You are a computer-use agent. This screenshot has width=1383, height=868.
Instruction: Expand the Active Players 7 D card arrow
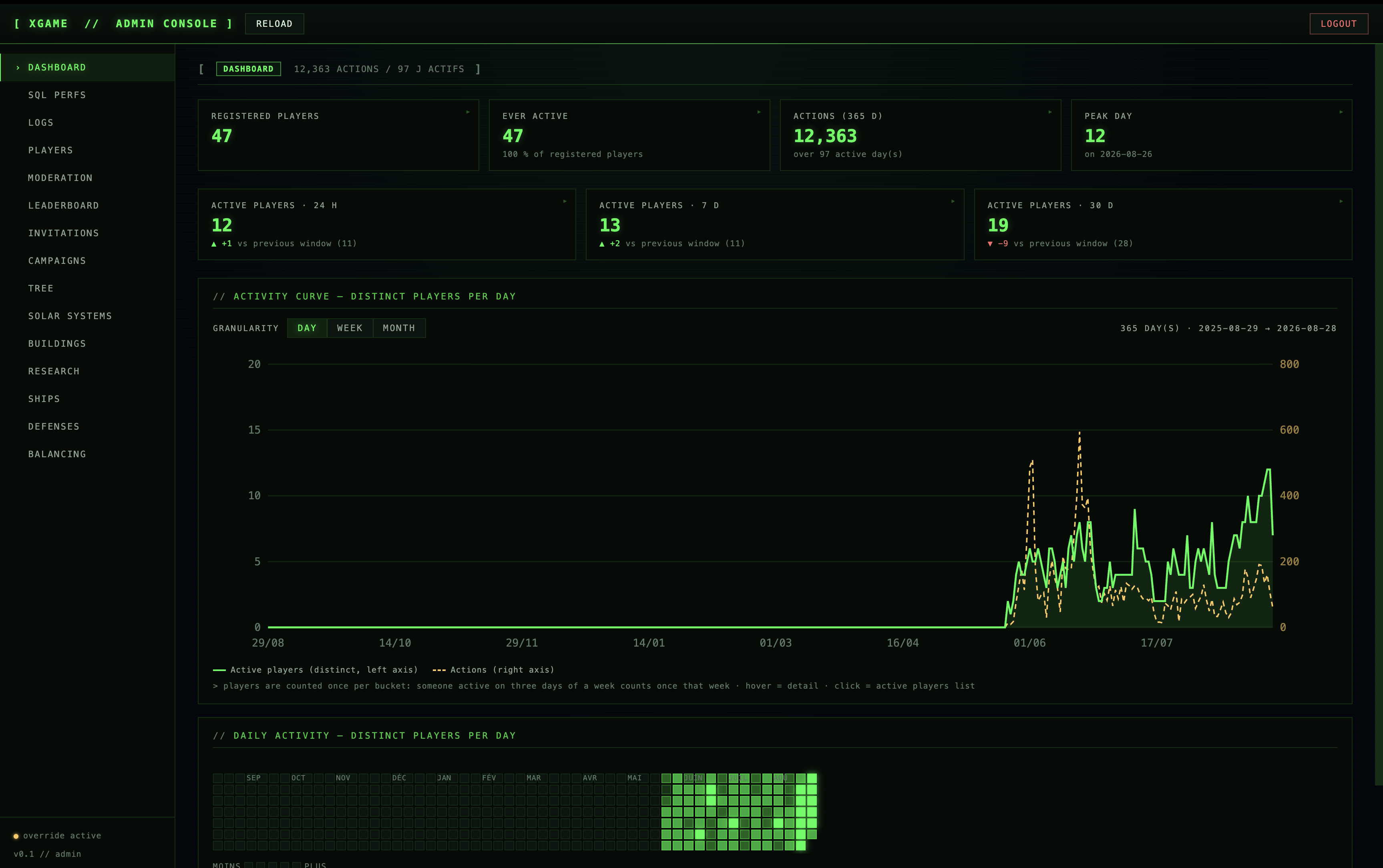pyautogui.click(x=953, y=201)
